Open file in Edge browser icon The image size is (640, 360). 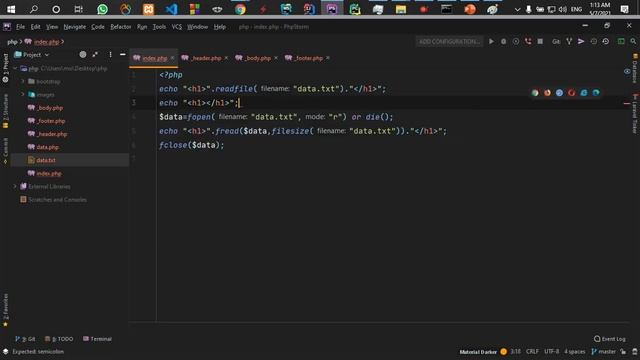(x=596, y=93)
